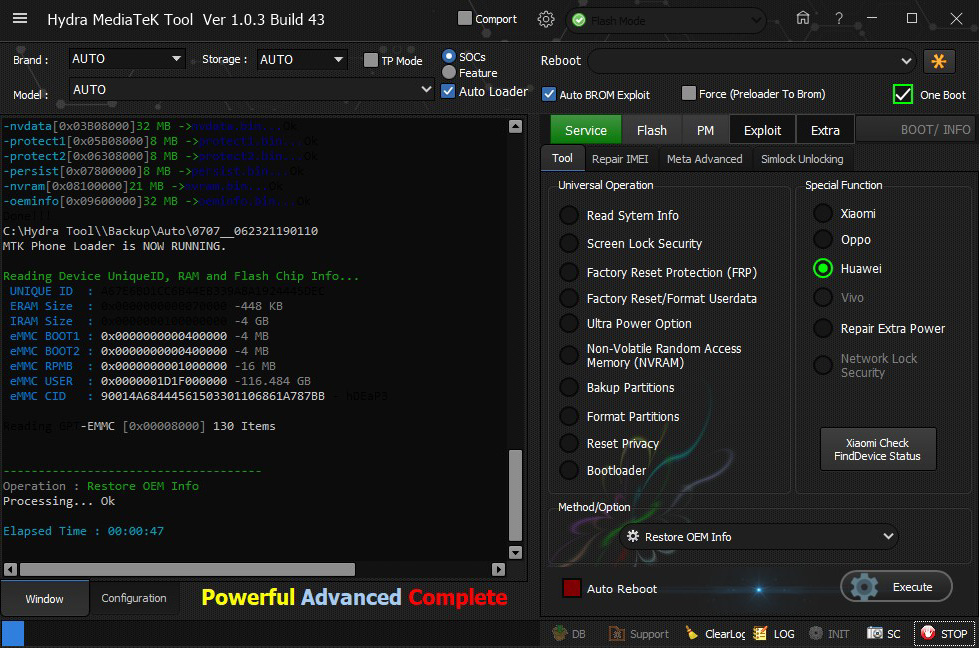Select Read Sytem Info option

[x=569, y=215]
